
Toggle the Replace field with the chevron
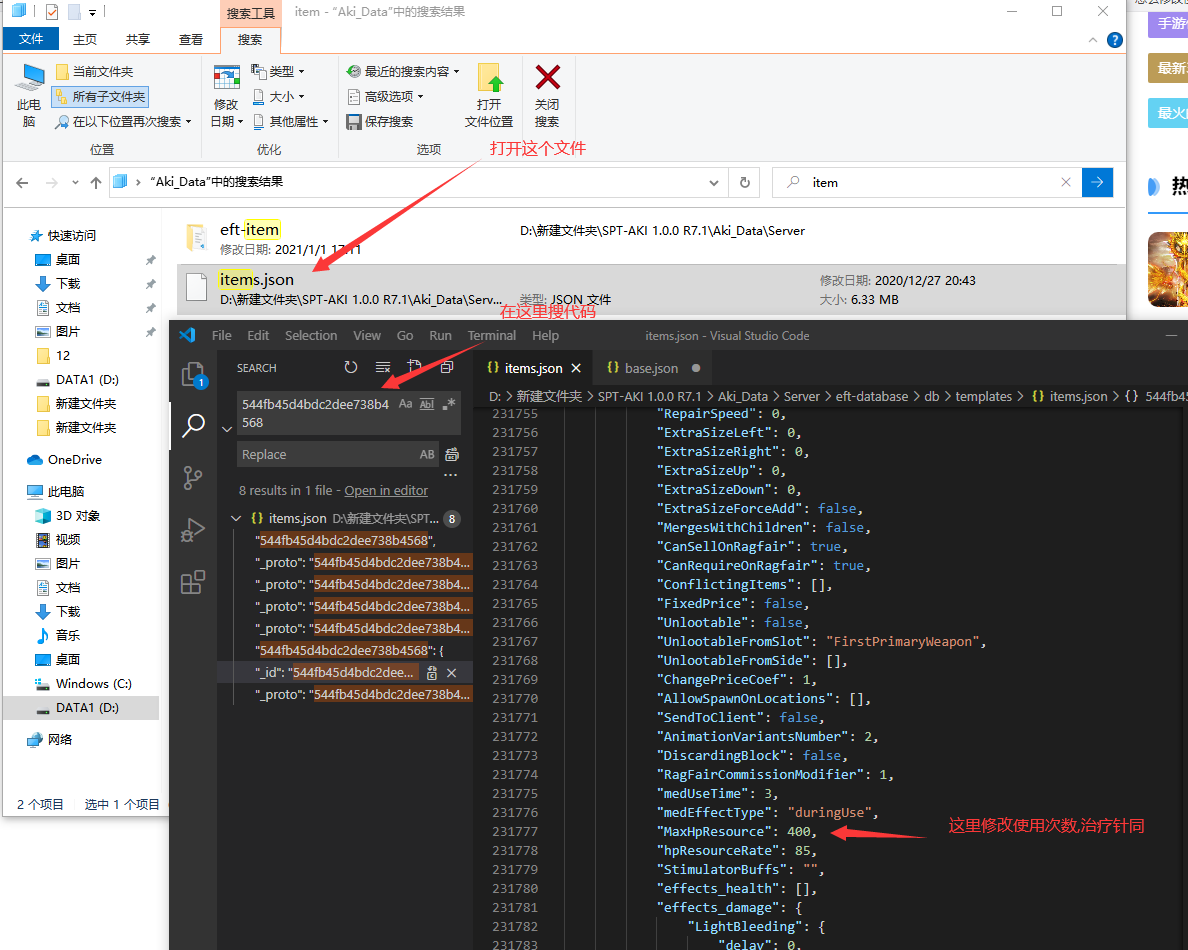(227, 429)
